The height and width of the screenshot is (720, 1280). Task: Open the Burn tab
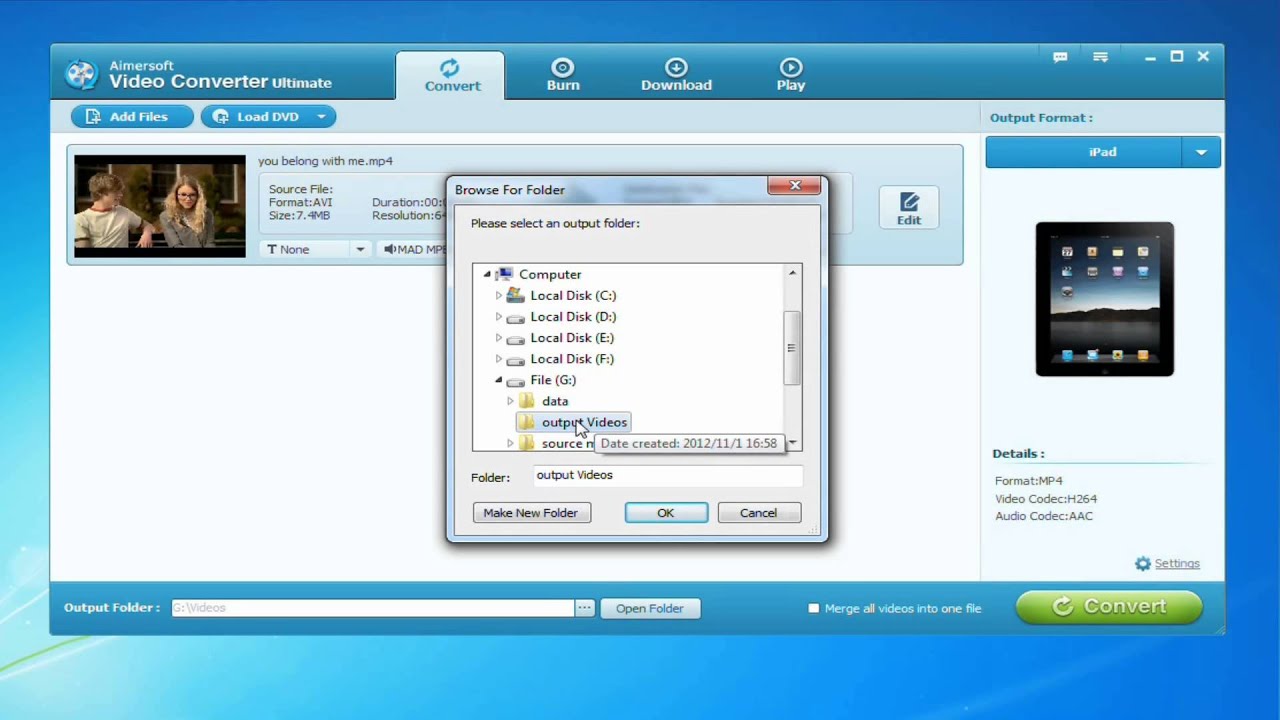click(x=563, y=75)
